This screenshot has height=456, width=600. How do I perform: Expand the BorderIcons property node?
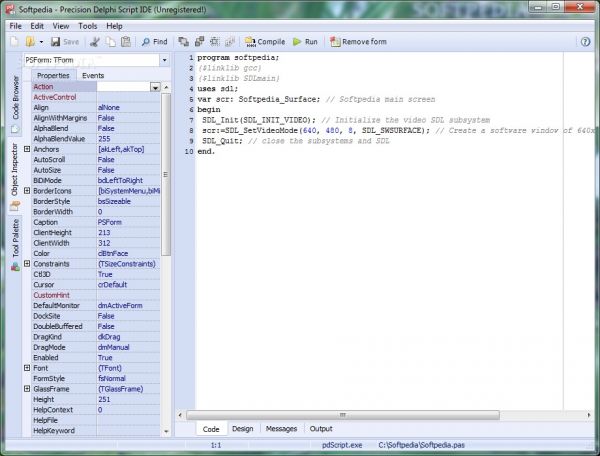[27, 191]
